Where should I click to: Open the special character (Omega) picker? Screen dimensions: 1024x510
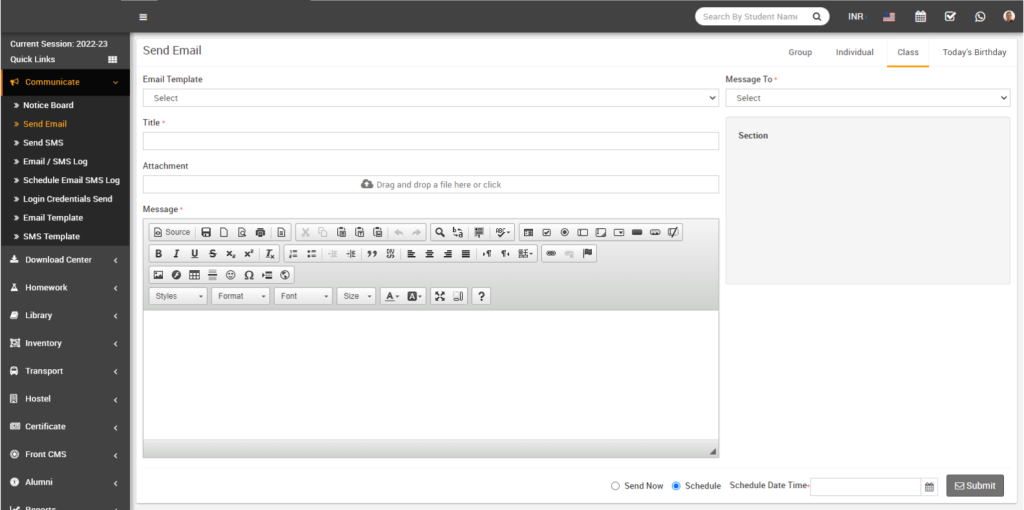[249, 275]
